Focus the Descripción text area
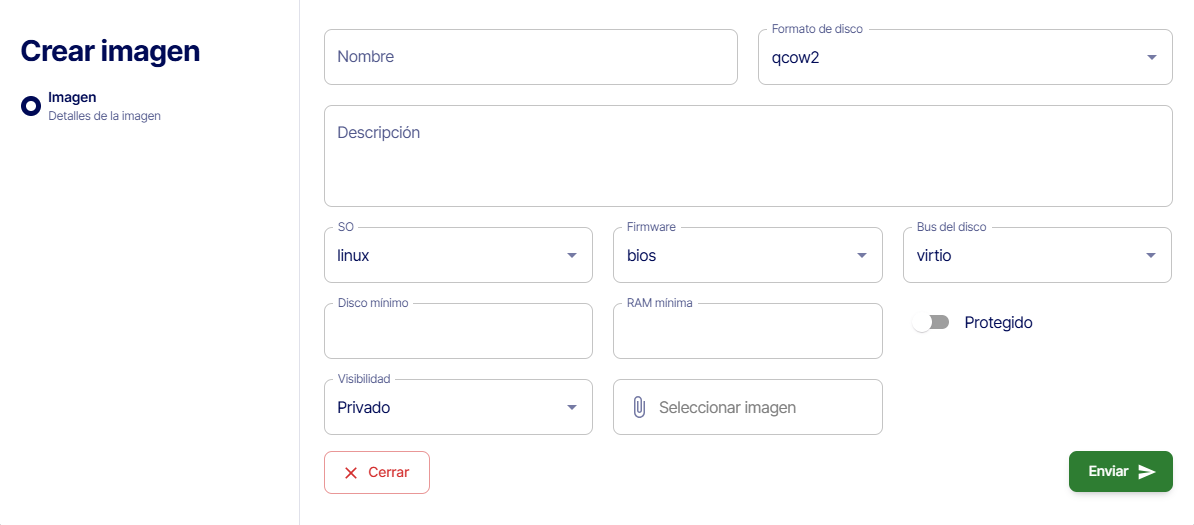Screen dimensions: 1194x525 [747, 156]
